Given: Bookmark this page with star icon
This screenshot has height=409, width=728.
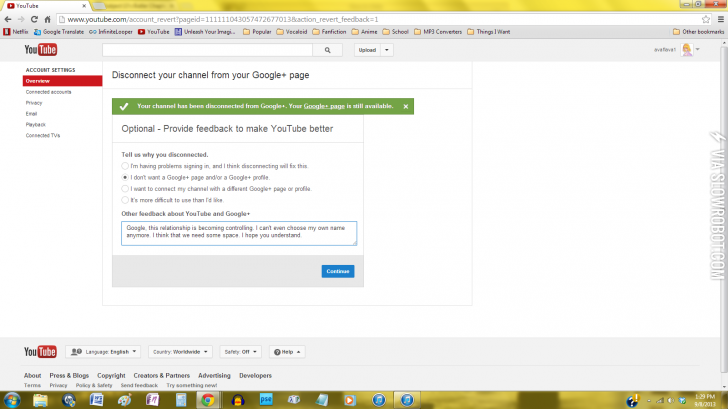Looking at the screenshot, I should 706,19.
